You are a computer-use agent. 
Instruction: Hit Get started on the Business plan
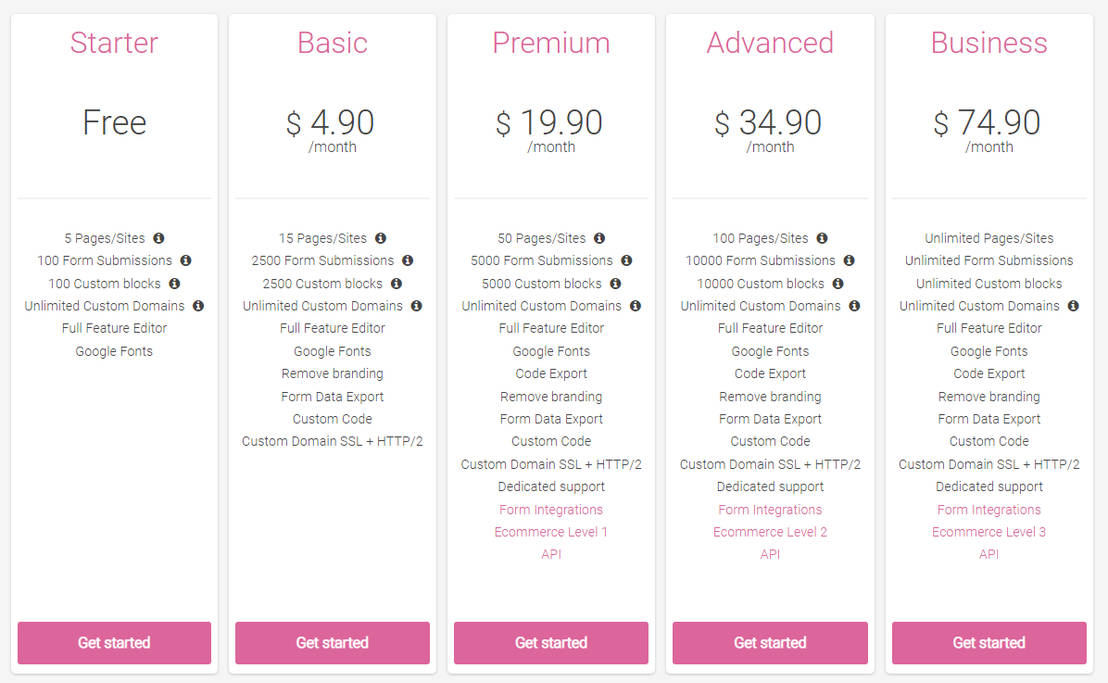[989, 643]
